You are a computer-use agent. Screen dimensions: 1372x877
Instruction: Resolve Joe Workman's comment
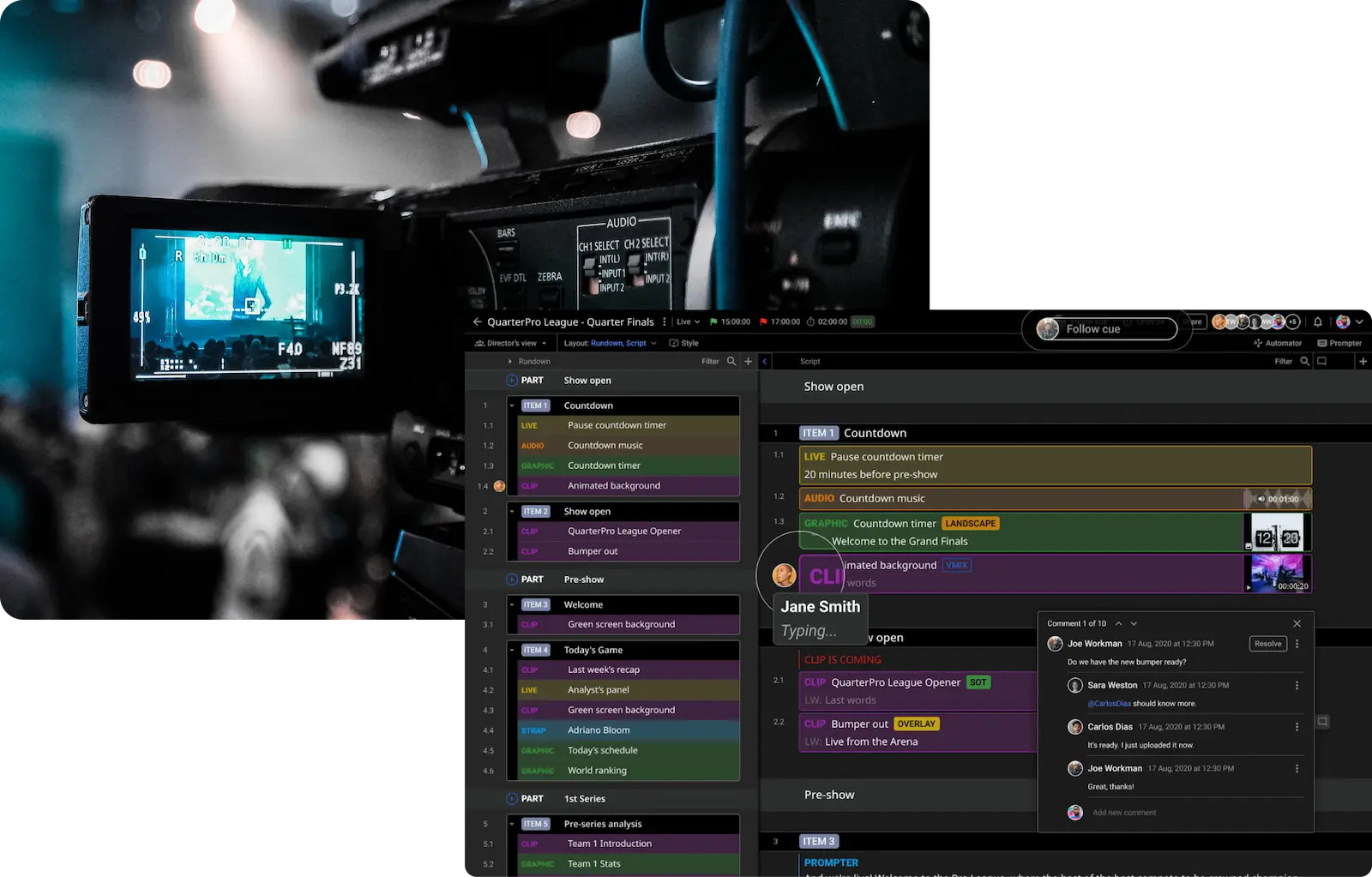click(x=1267, y=644)
